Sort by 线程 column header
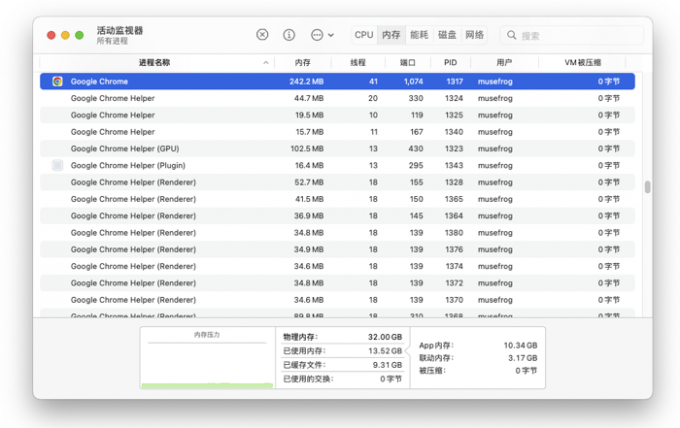Screen dimensions: 680x428 (358, 62)
